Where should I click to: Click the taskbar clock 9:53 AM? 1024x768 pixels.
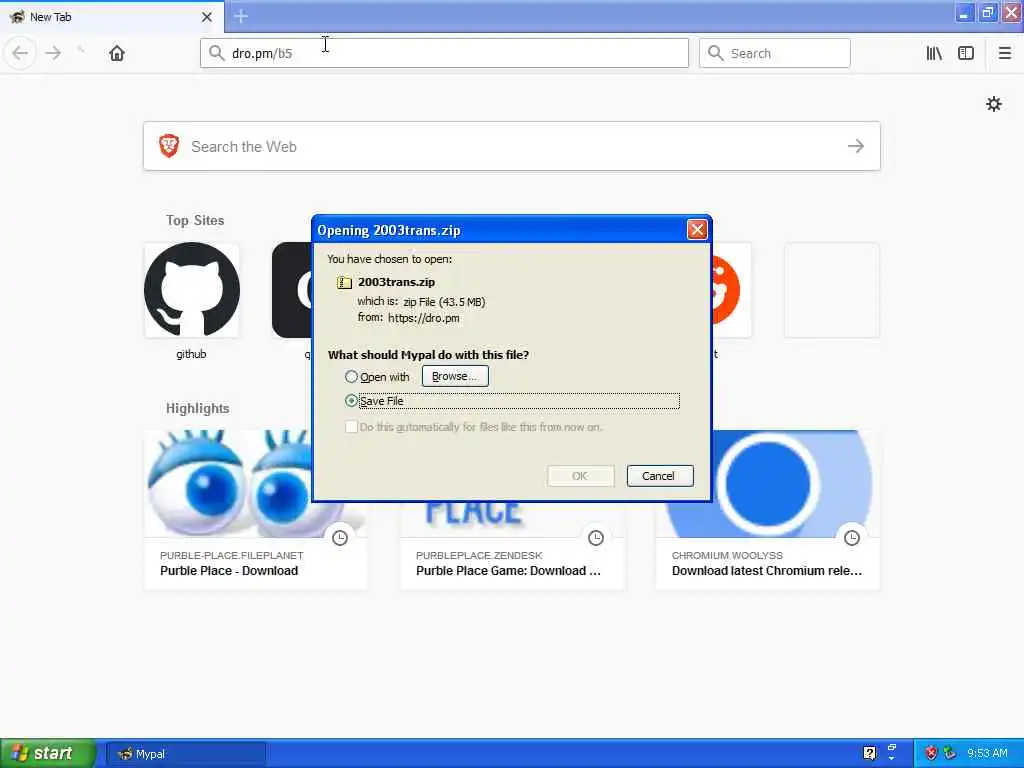click(987, 754)
